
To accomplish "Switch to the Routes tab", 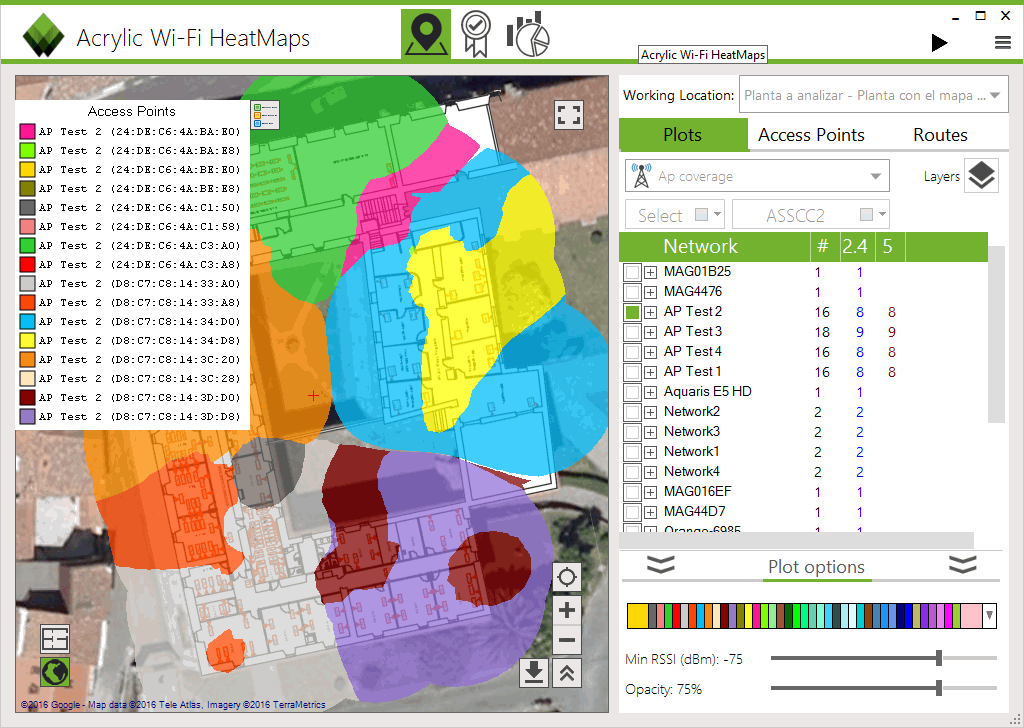I will (x=940, y=135).
